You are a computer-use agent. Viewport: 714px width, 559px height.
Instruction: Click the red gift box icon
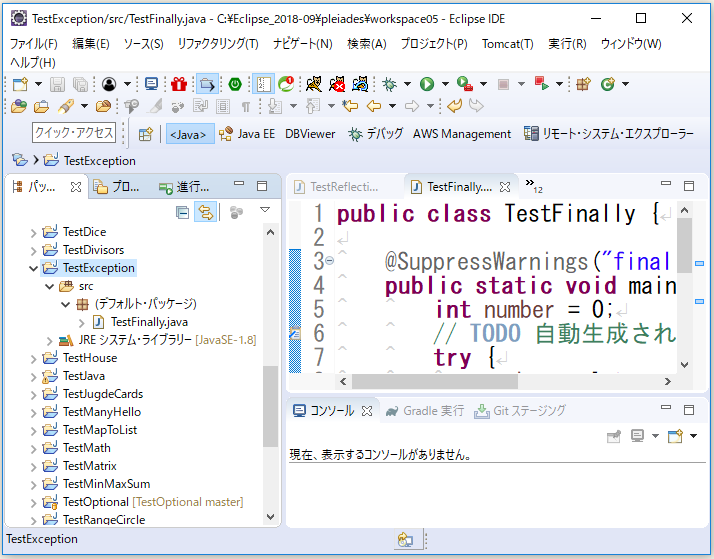179,84
